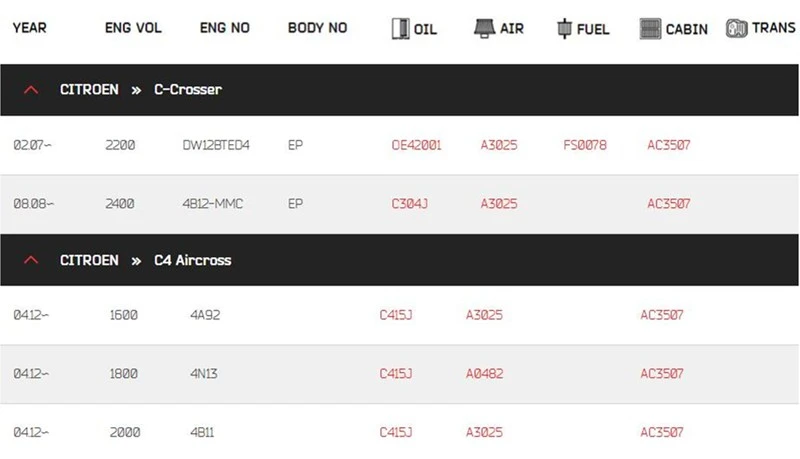Click the TRANS filter icon in header
Viewport: 800px width, 459px height.
tap(736, 28)
